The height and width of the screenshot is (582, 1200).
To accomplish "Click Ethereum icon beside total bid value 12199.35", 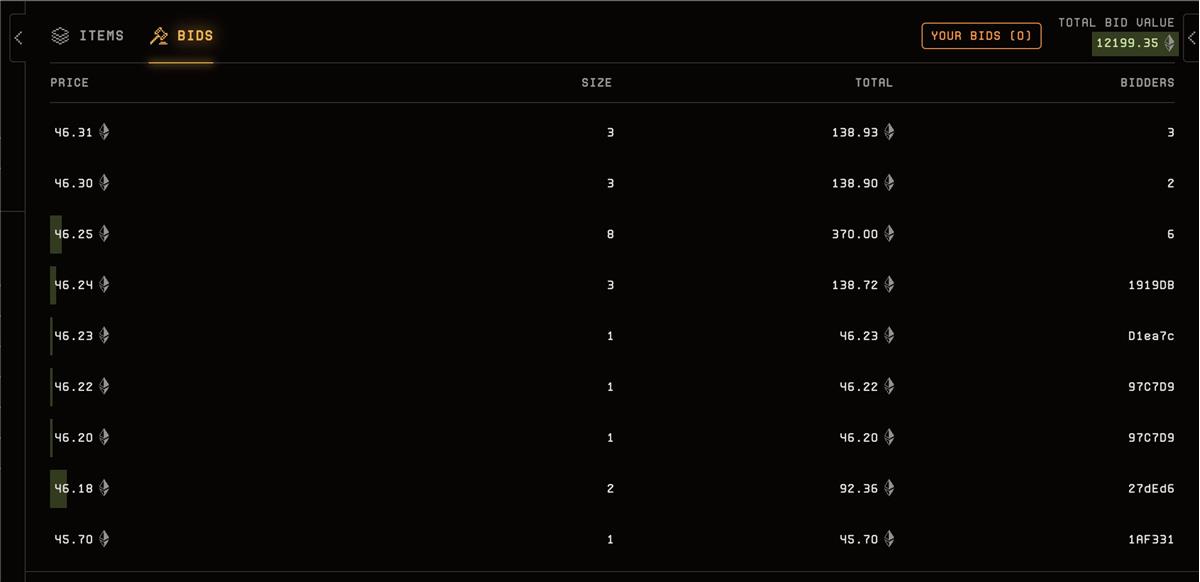I will click(1169, 43).
